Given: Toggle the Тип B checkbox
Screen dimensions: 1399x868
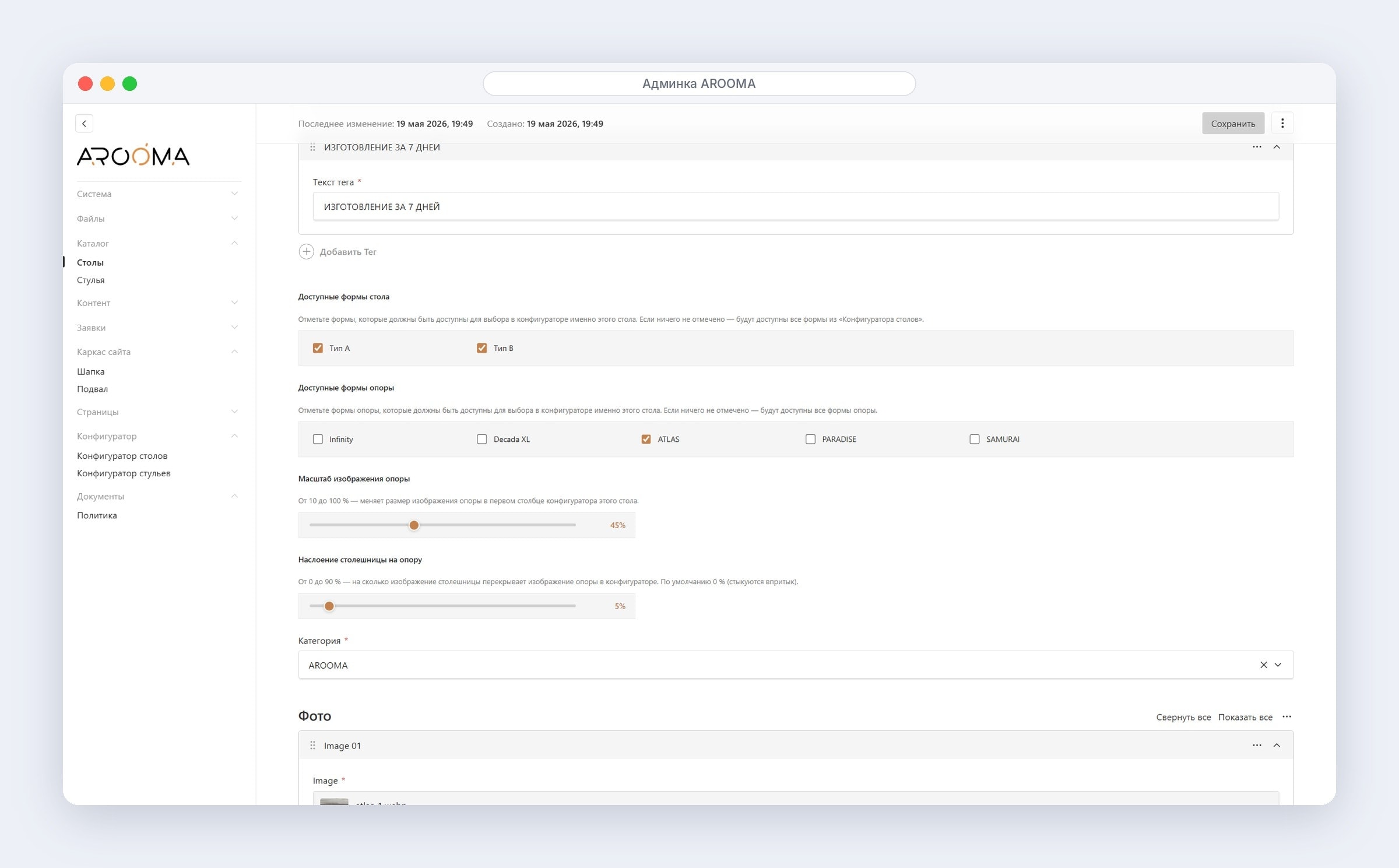Looking at the screenshot, I should coord(481,348).
